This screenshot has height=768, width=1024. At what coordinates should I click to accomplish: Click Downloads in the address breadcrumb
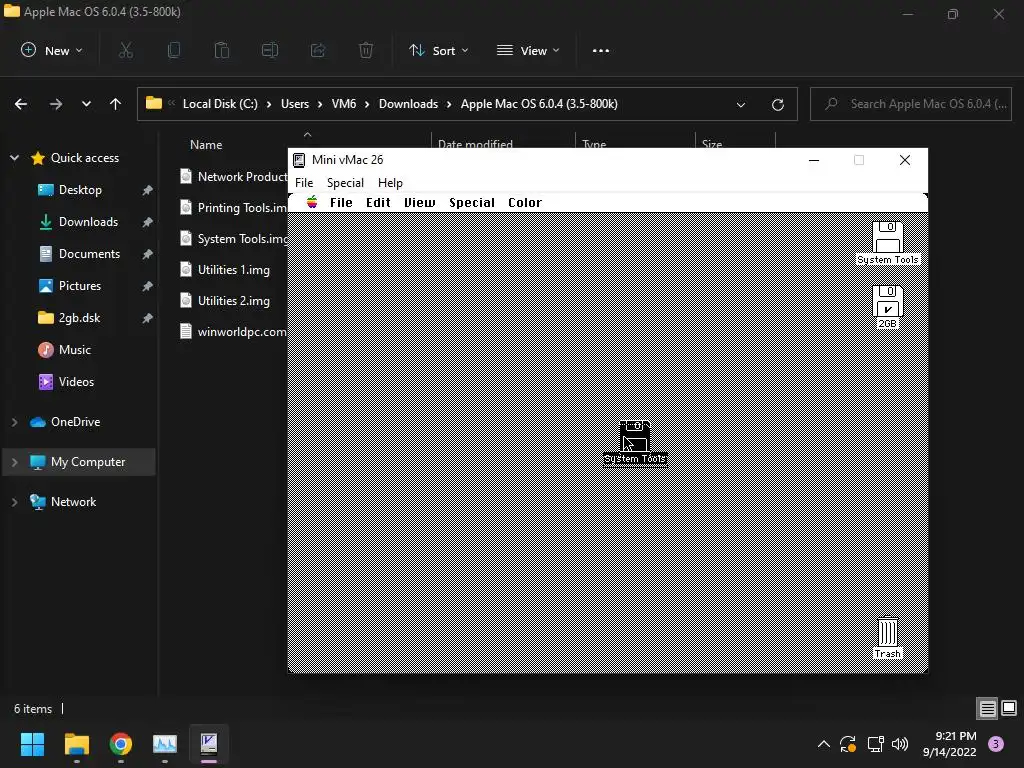coord(408,104)
